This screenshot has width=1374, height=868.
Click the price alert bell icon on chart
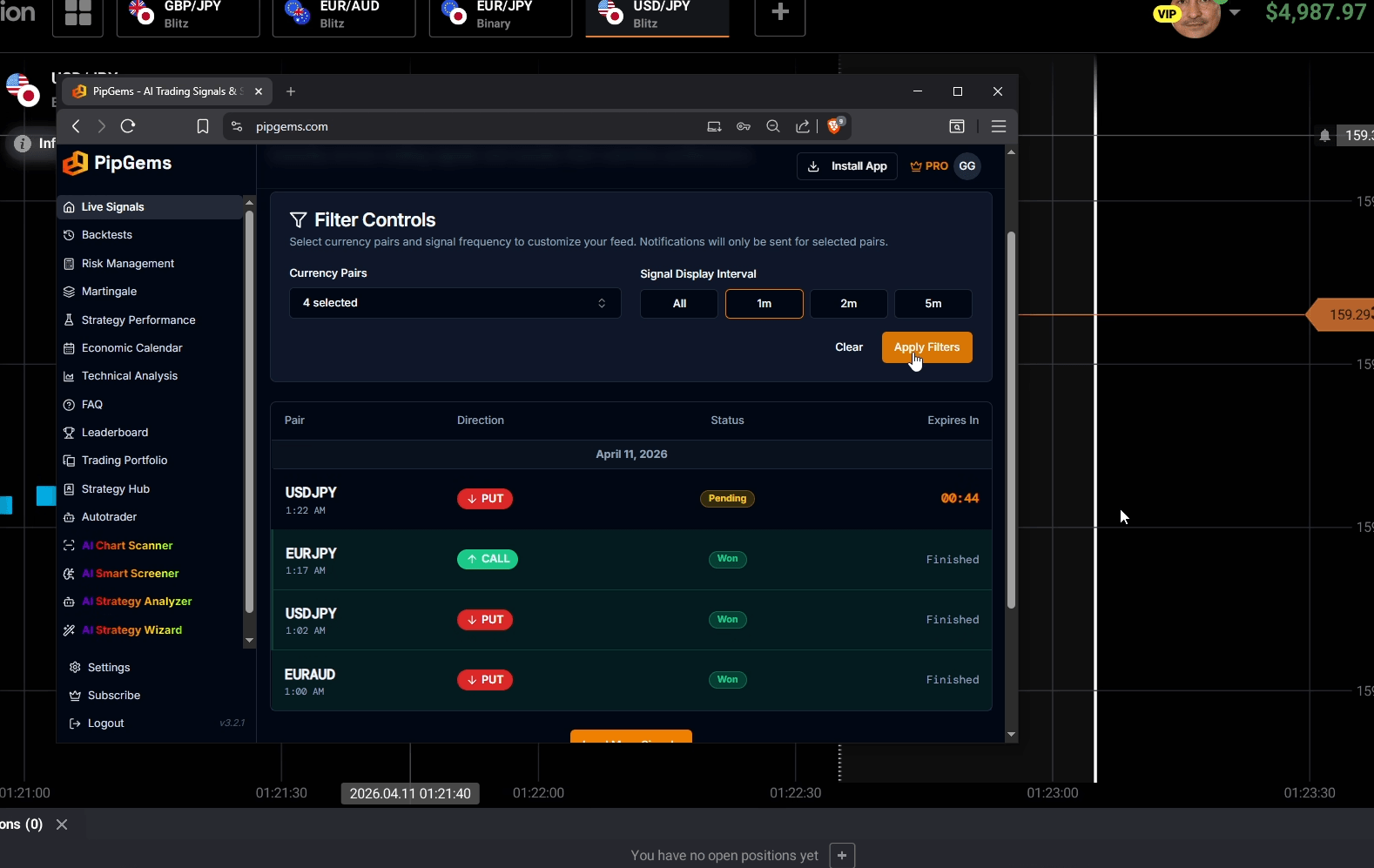click(x=1324, y=135)
